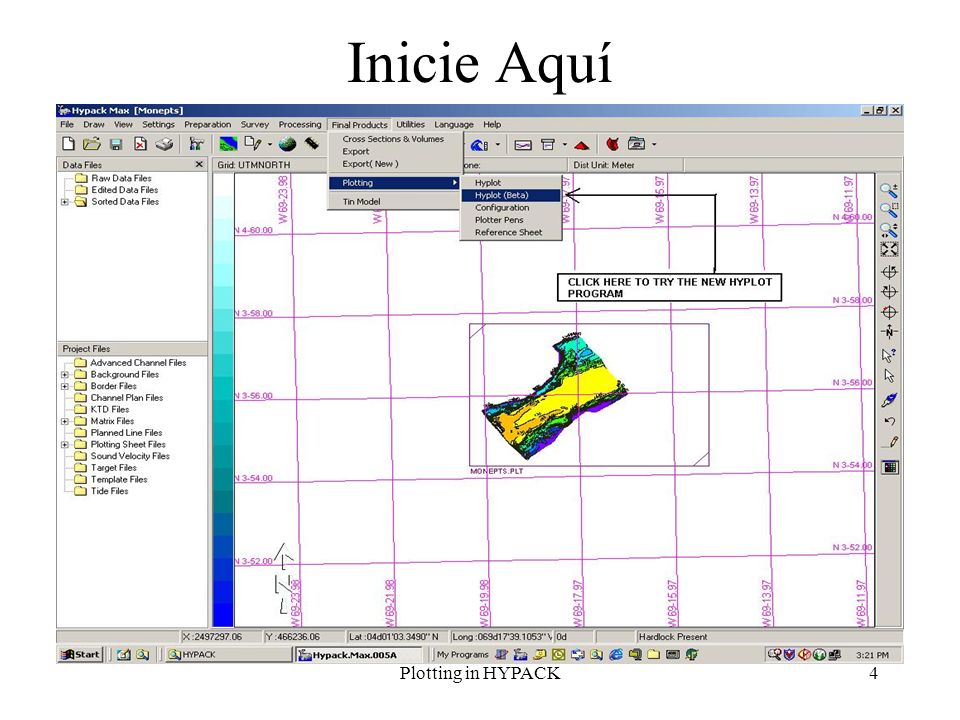The width and height of the screenshot is (960, 720).
Task: Expand the Sorted Data Files tree node
Action: 65,201
